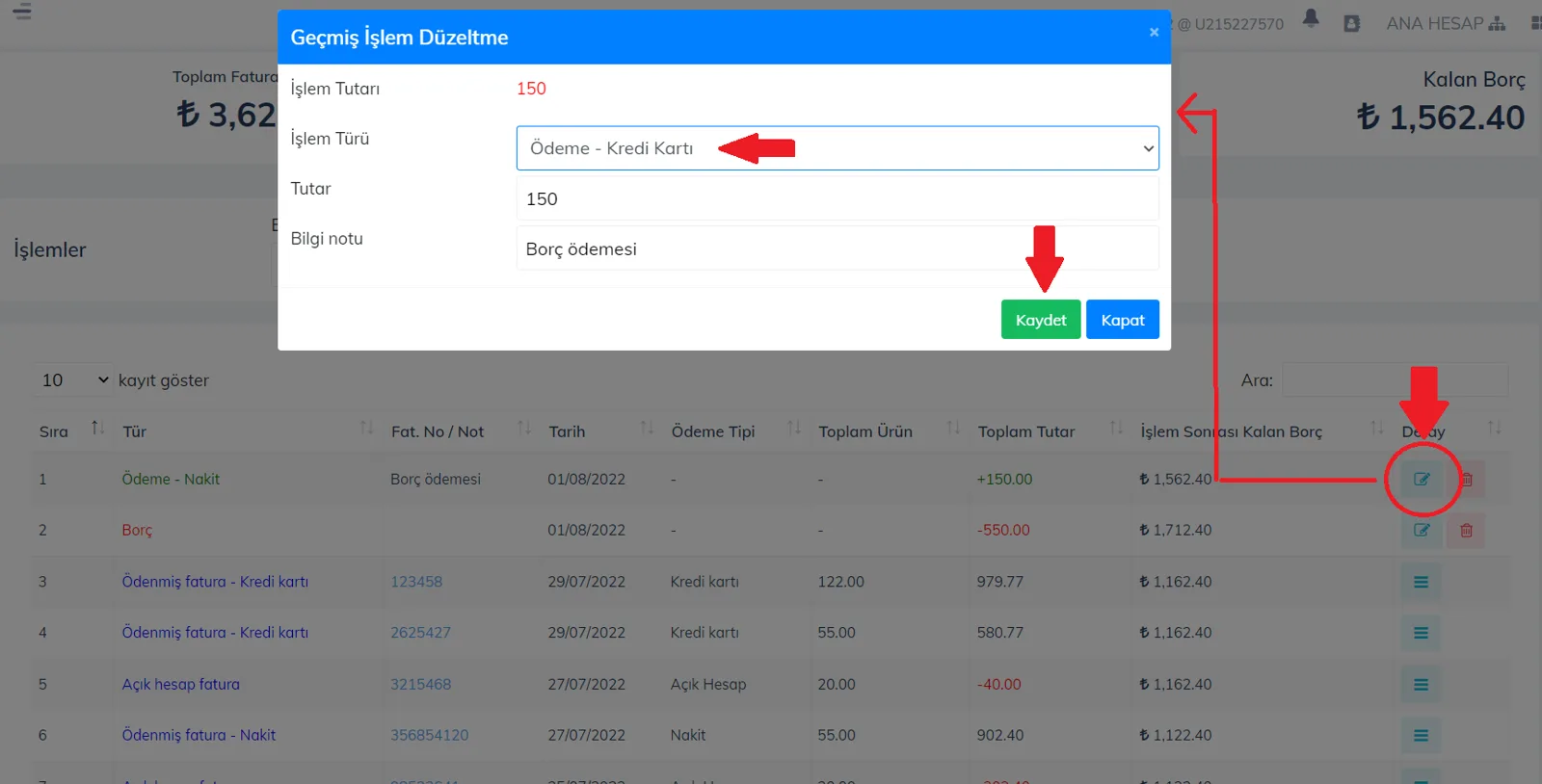Click the Kalan Borç total ₺ 1,562.40
The height and width of the screenshot is (784, 1542).
(x=1441, y=118)
